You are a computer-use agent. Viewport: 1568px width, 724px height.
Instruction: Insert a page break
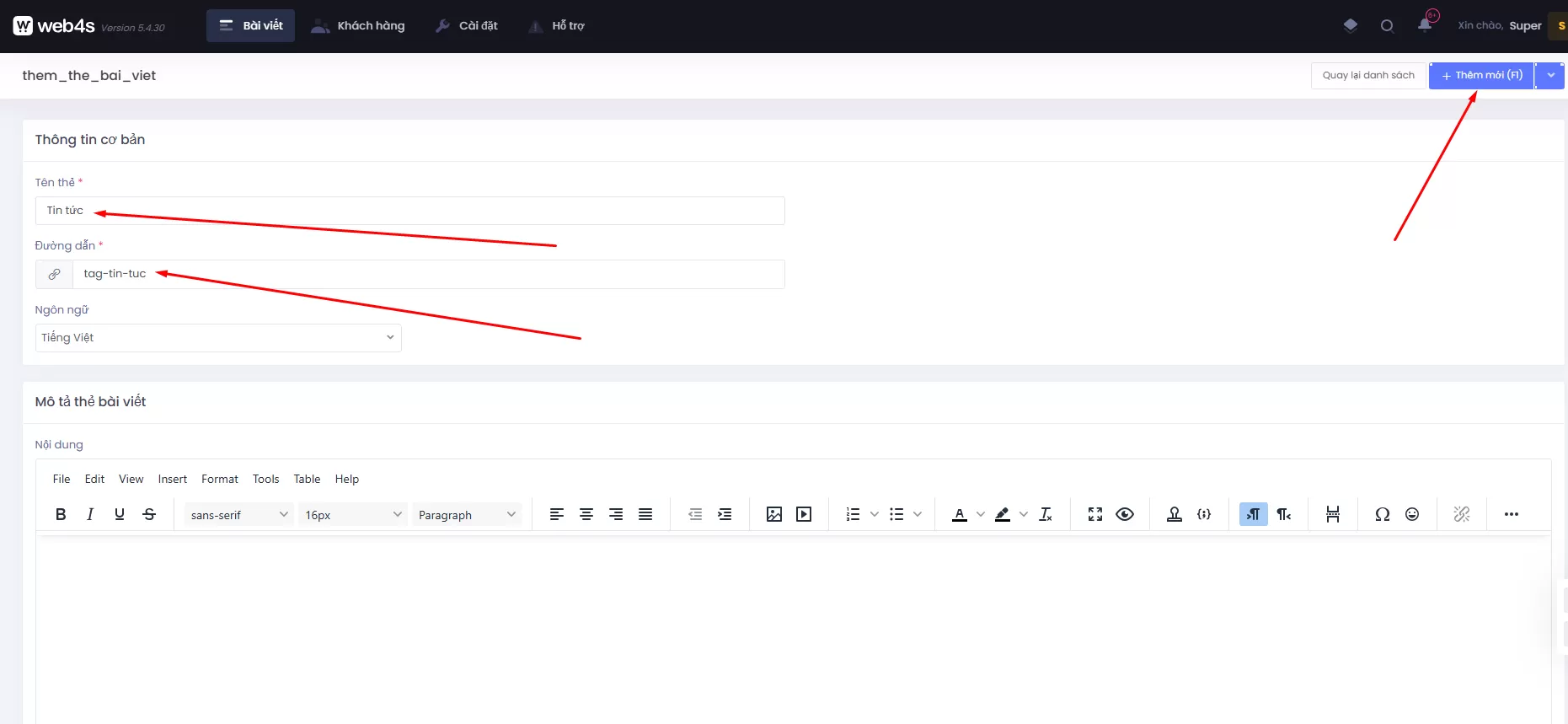(x=1333, y=514)
